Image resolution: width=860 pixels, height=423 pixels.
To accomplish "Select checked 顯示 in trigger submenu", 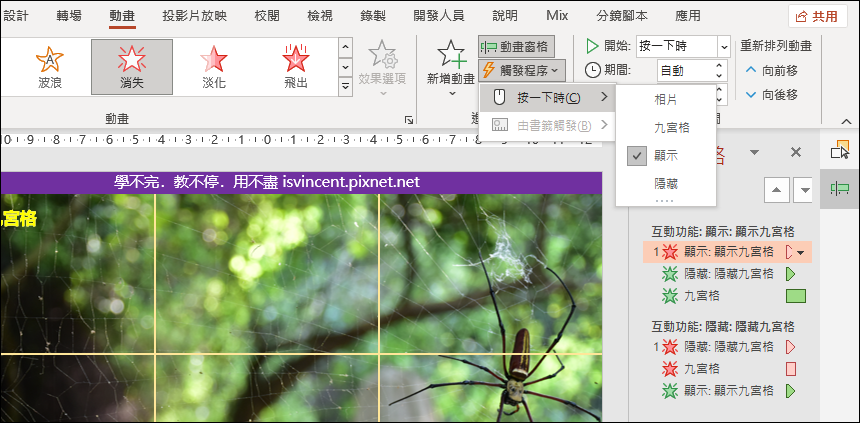I will 666,156.
